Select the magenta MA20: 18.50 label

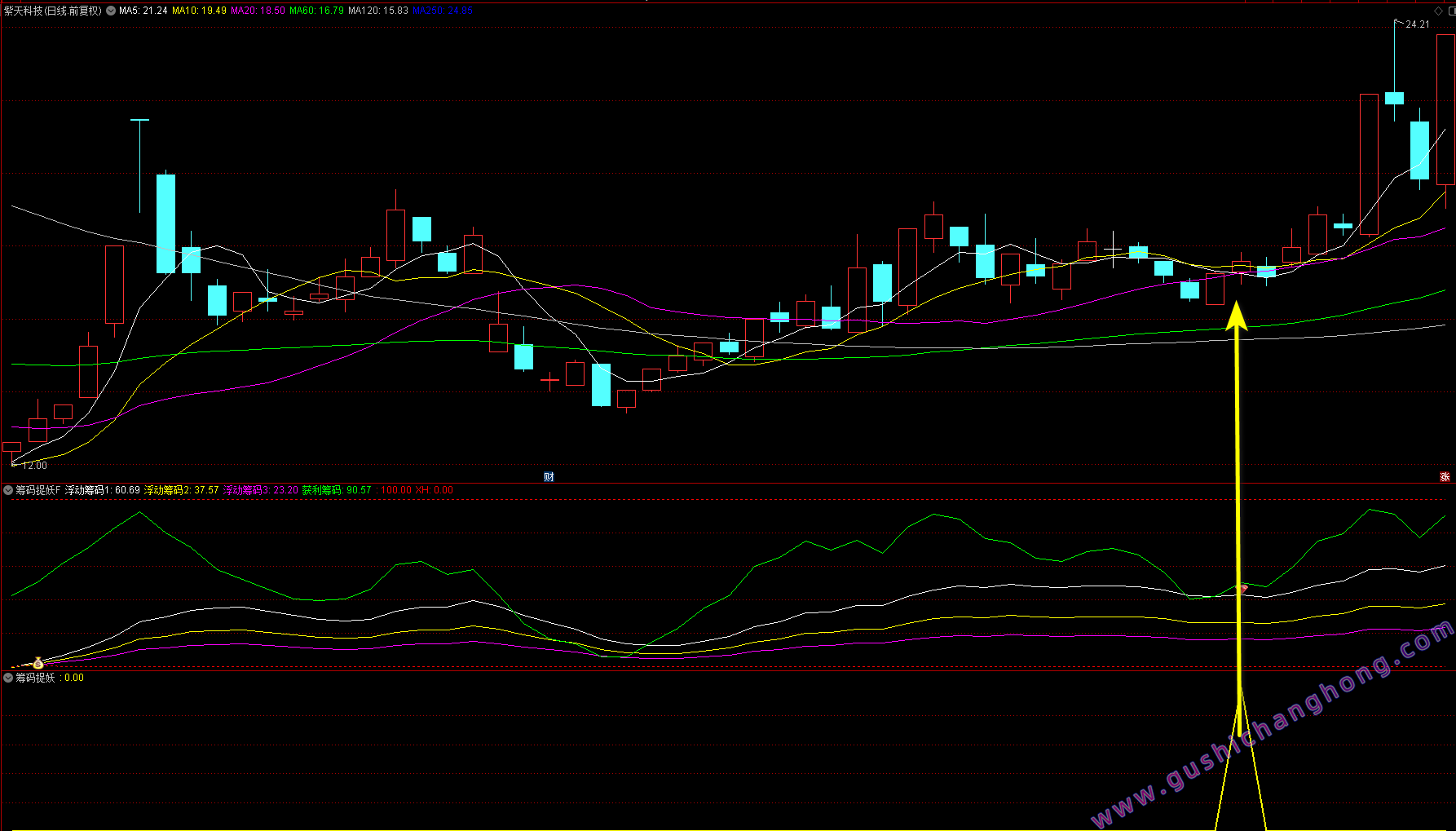[x=258, y=11]
